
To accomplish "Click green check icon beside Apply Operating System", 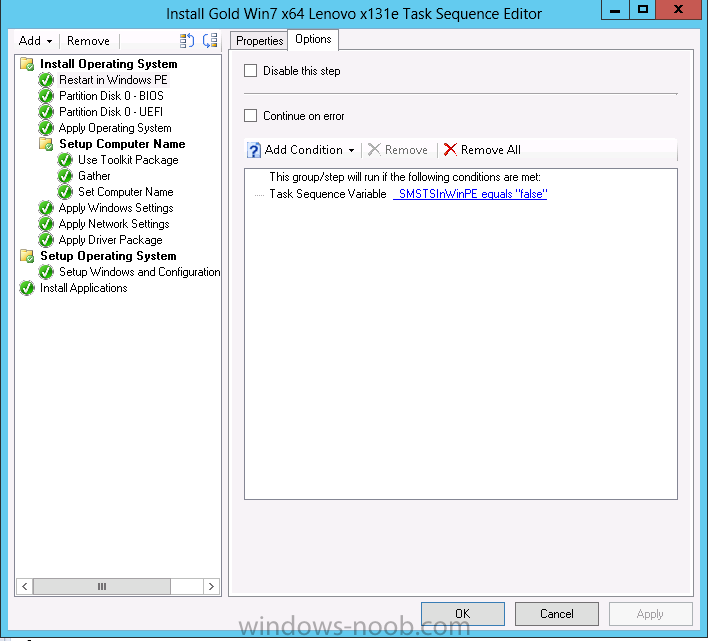I will [x=46, y=128].
